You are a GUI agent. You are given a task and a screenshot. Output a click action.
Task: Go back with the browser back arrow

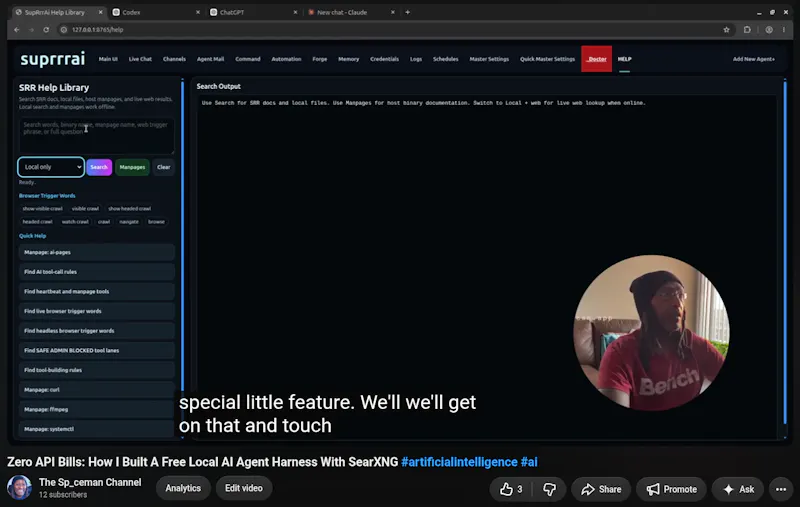click(x=17, y=30)
